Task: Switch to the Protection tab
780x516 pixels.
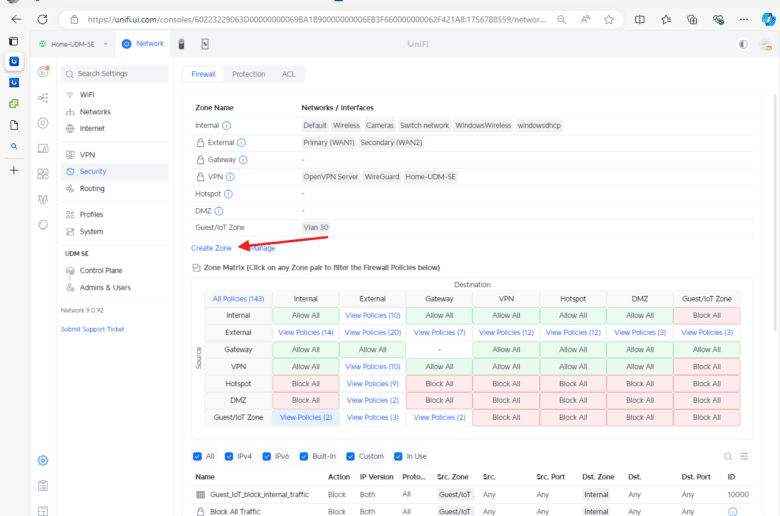Action: pyautogui.click(x=248, y=74)
